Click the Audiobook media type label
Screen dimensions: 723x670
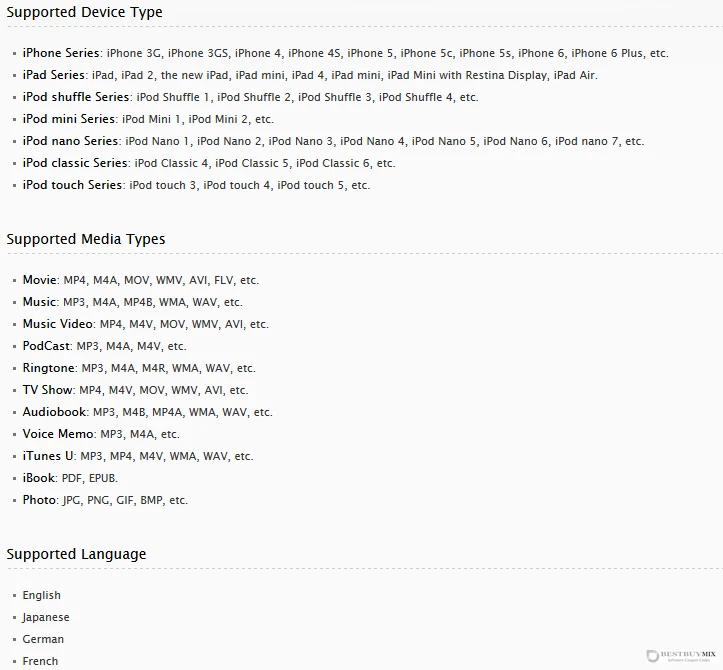pyautogui.click(x=54, y=412)
